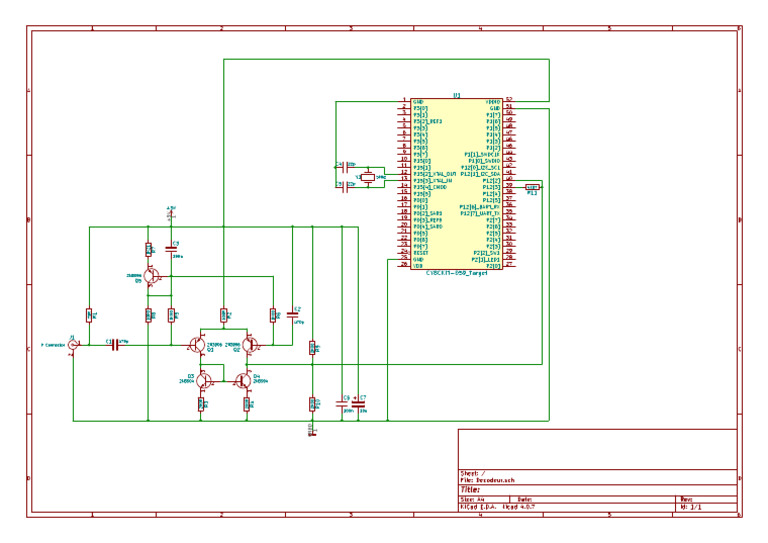Viewport: 768px width, 543px height.
Task: Click the P0[2]_SAR0 pin label
Action: pyautogui.click(x=428, y=213)
